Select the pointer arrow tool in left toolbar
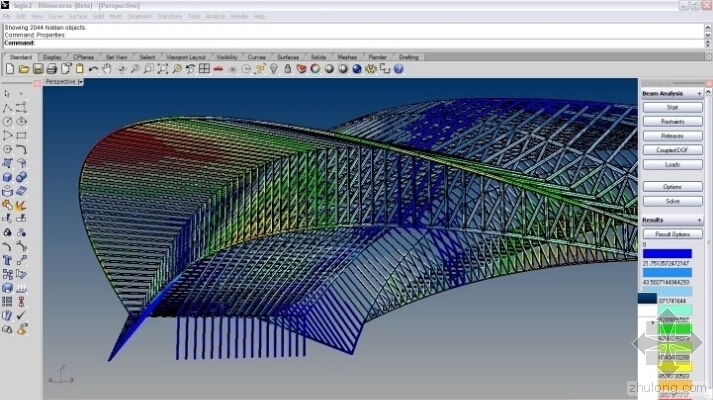 tap(8, 93)
